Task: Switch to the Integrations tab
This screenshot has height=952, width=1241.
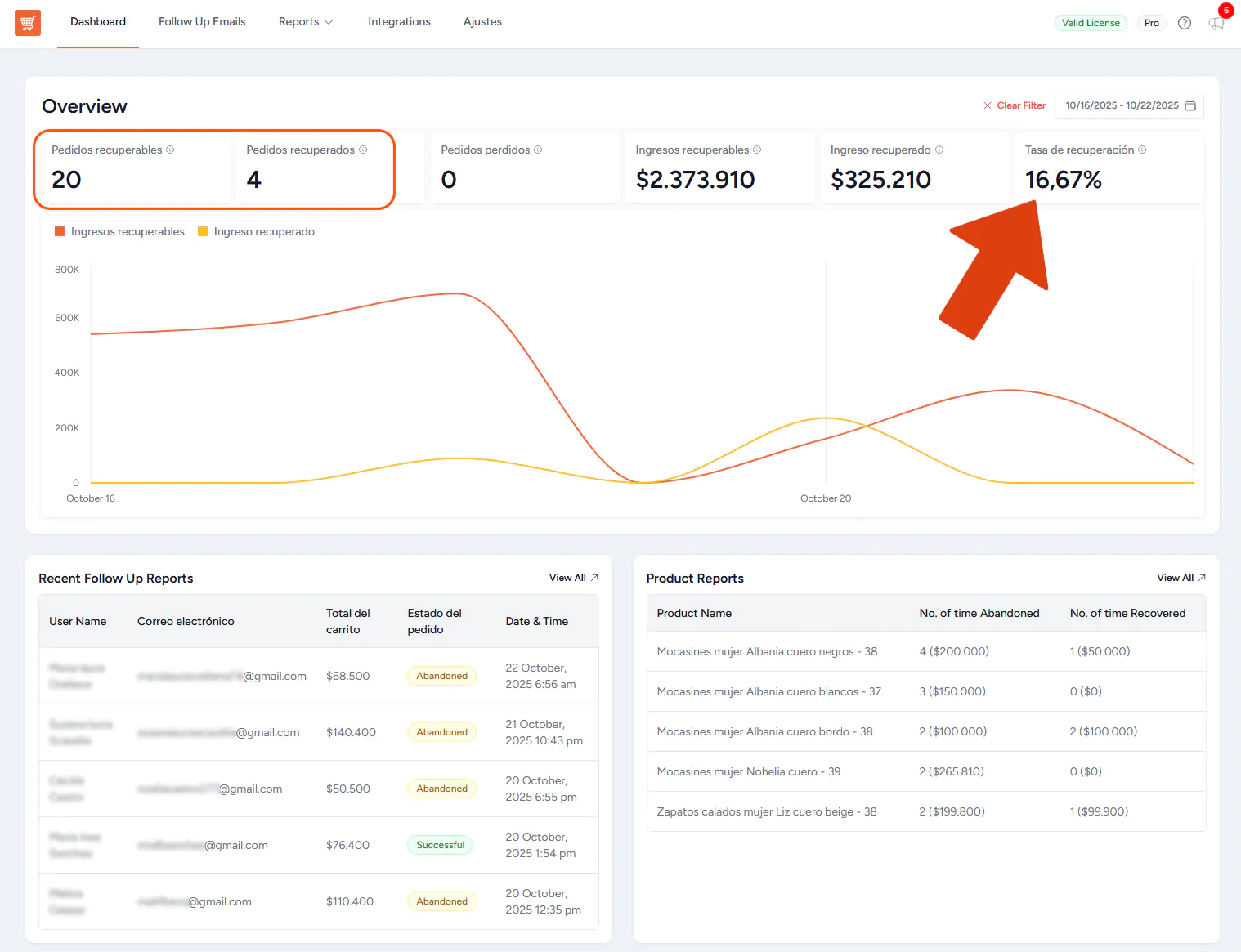Action: coord(399,22)
